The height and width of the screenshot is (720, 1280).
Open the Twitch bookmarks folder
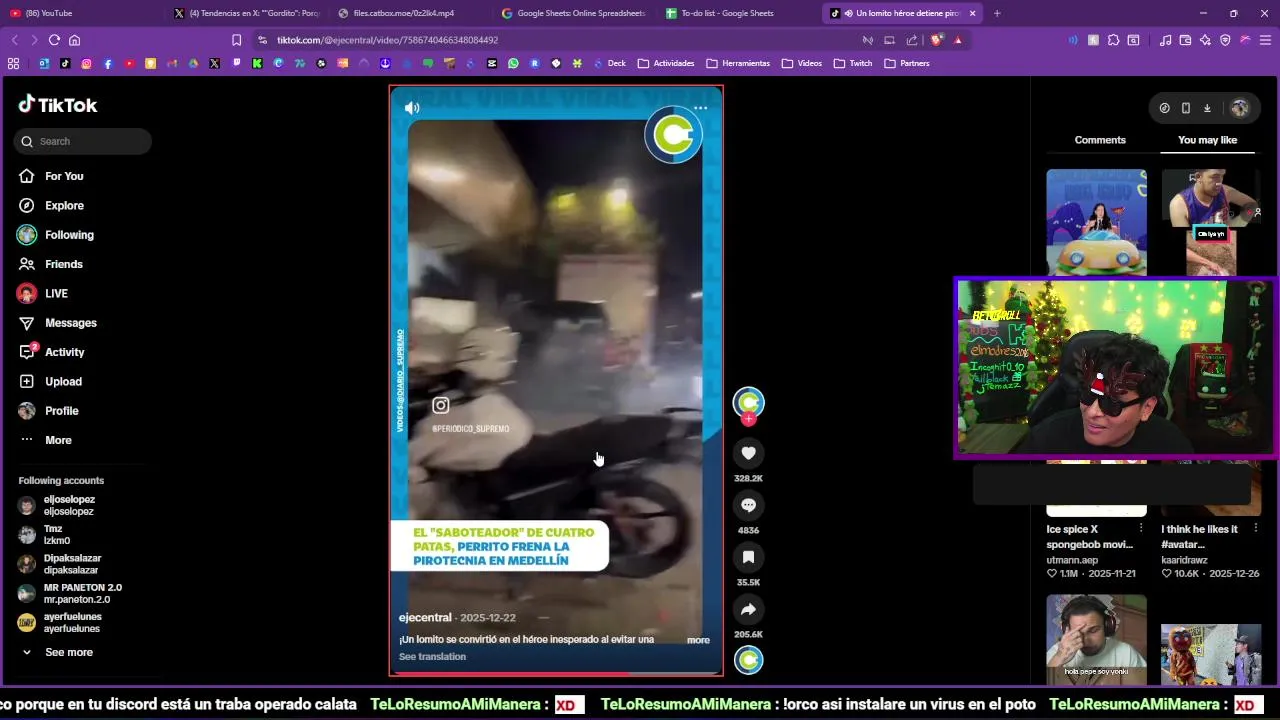point(853,63)
